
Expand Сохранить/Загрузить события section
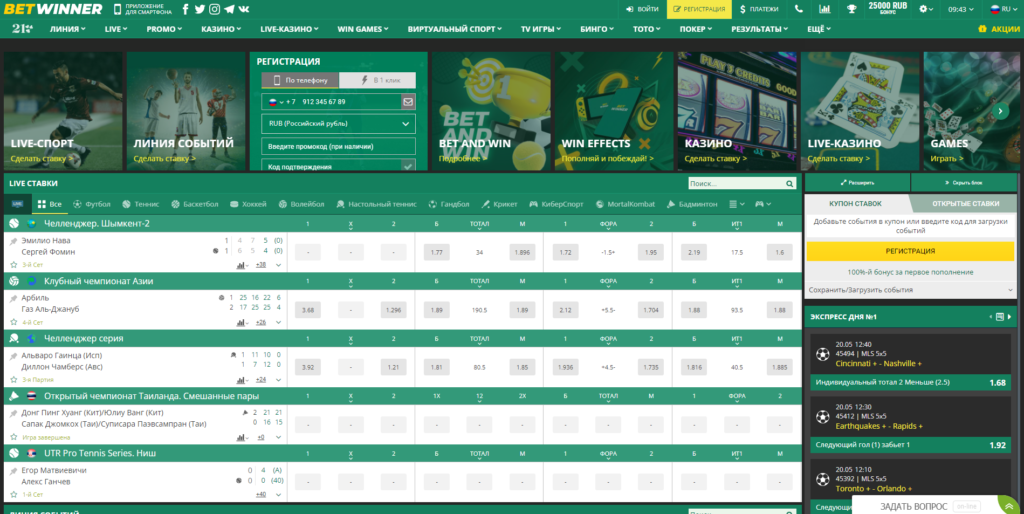tap(910, 290)
